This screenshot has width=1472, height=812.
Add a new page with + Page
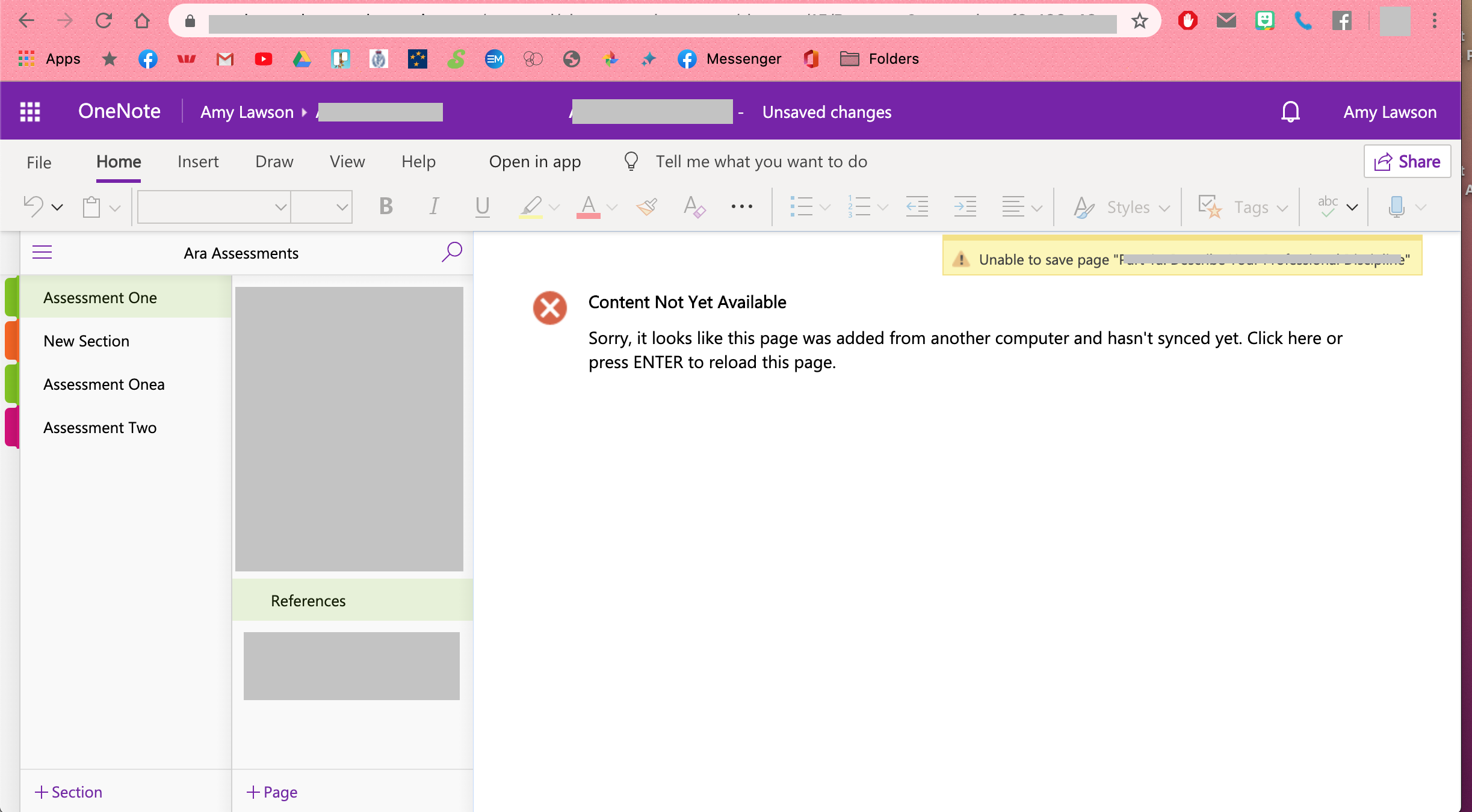[x=272, y=792]
